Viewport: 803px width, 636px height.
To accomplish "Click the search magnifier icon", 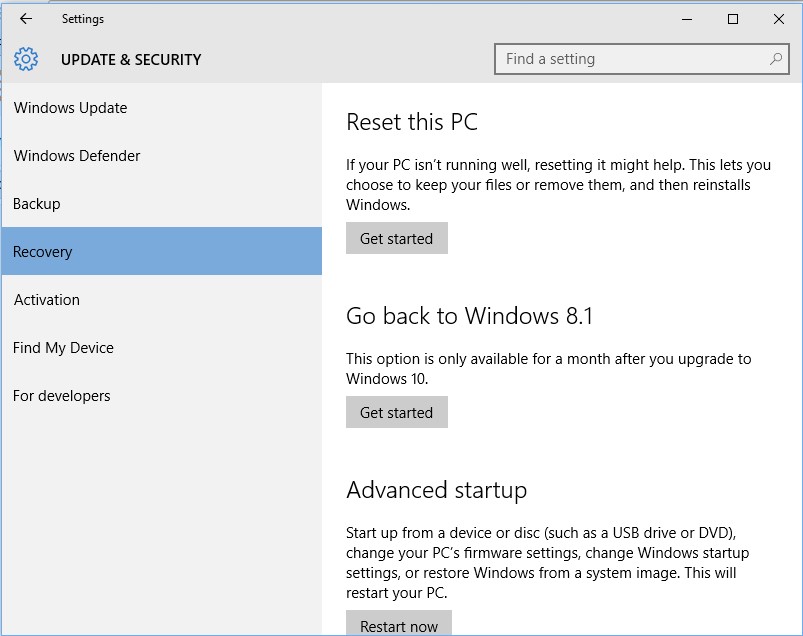I will tap(776, 59).
